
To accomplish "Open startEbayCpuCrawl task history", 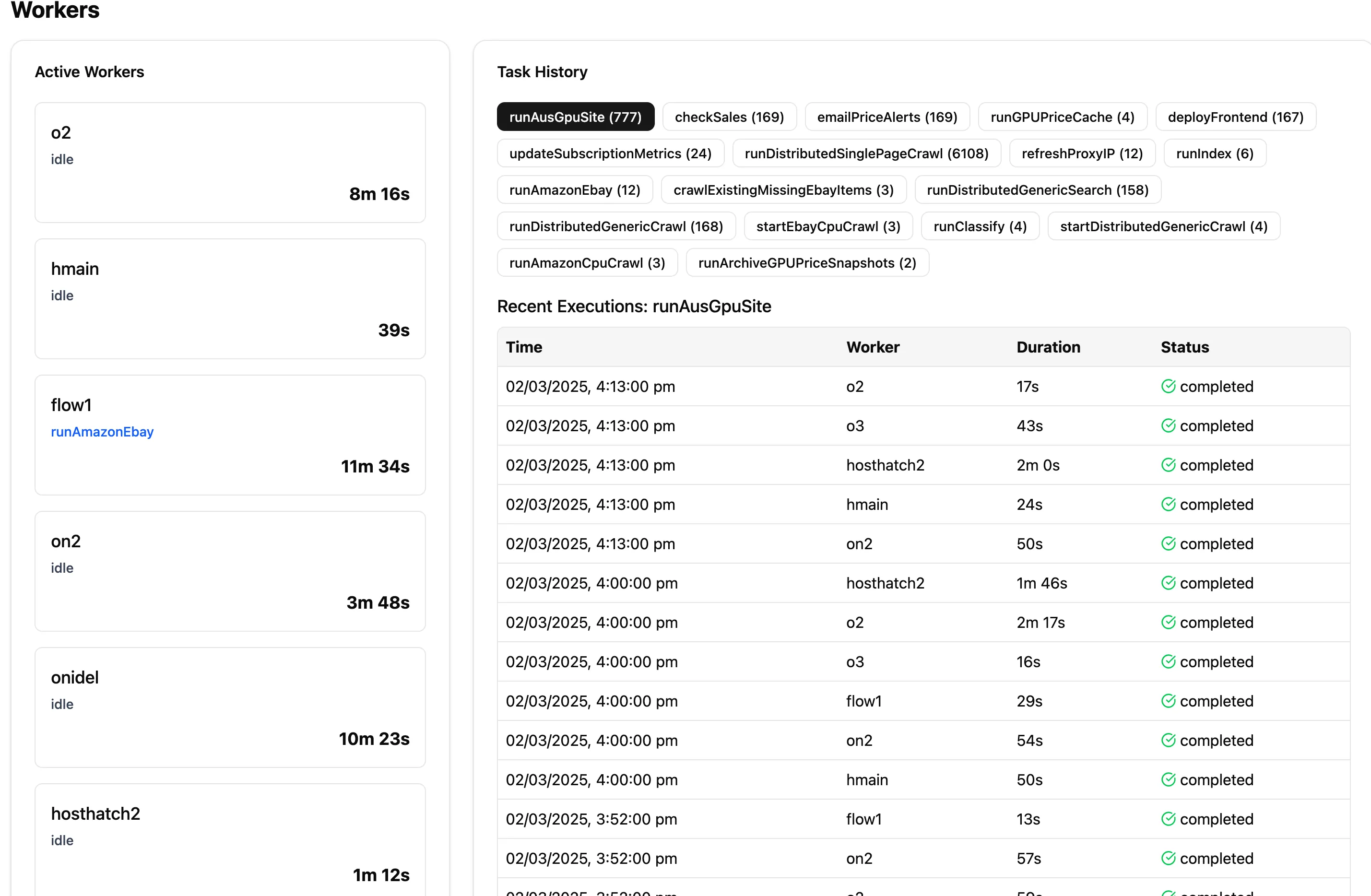I will [x=828, y=226].
